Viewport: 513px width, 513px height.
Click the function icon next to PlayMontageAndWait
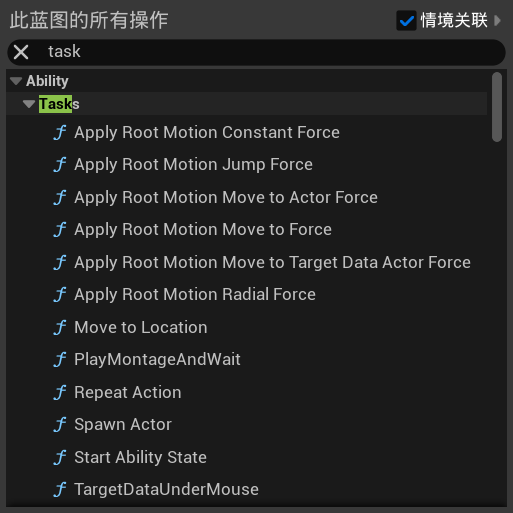pyautogui.click(x=60, y=360)
